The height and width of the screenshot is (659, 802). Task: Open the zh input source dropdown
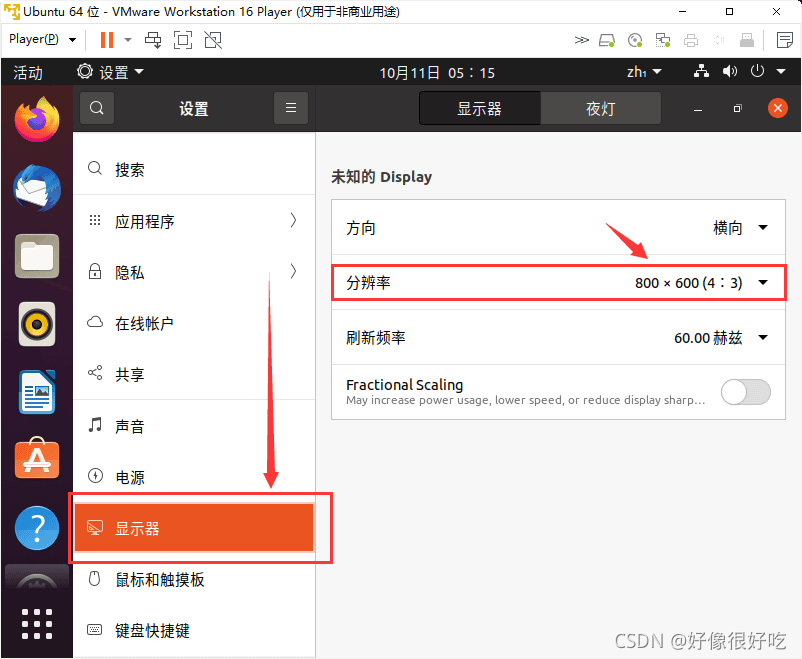coord(644,72)
